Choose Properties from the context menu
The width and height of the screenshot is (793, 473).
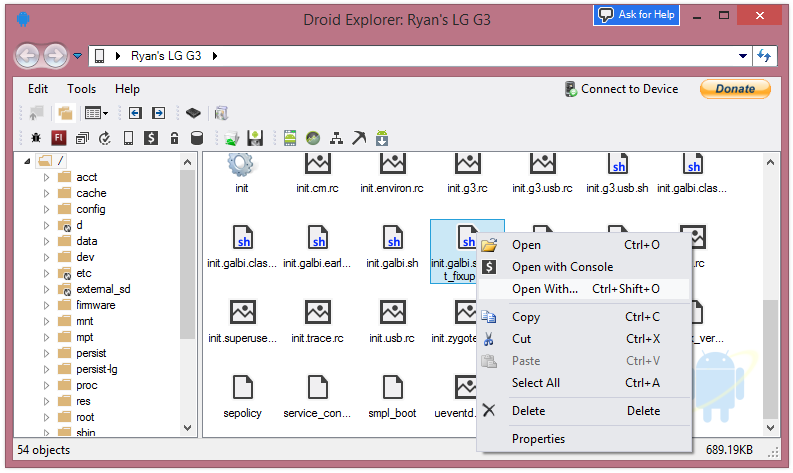coord(584,439)
